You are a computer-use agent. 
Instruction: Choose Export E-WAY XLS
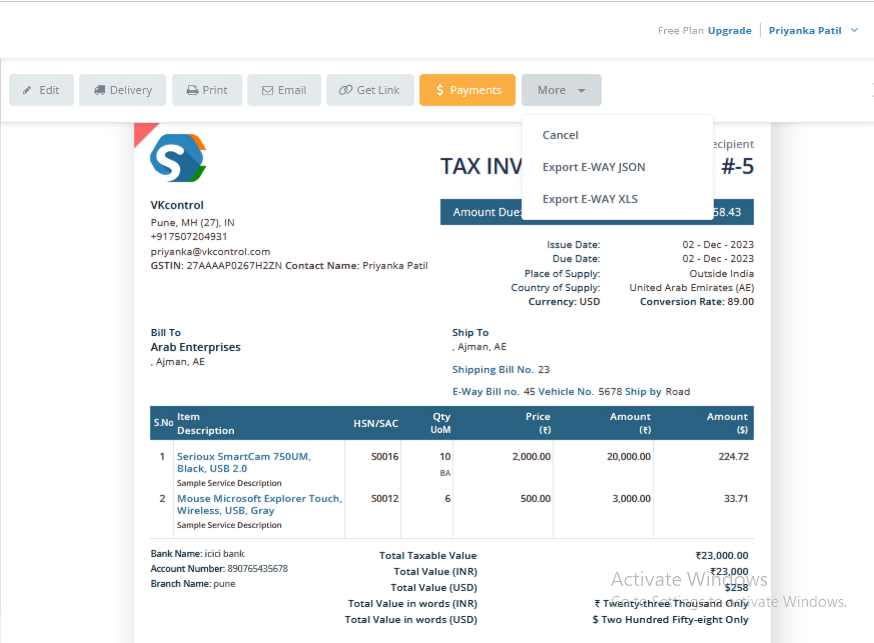pyautogui.click(x=588, y=198)
